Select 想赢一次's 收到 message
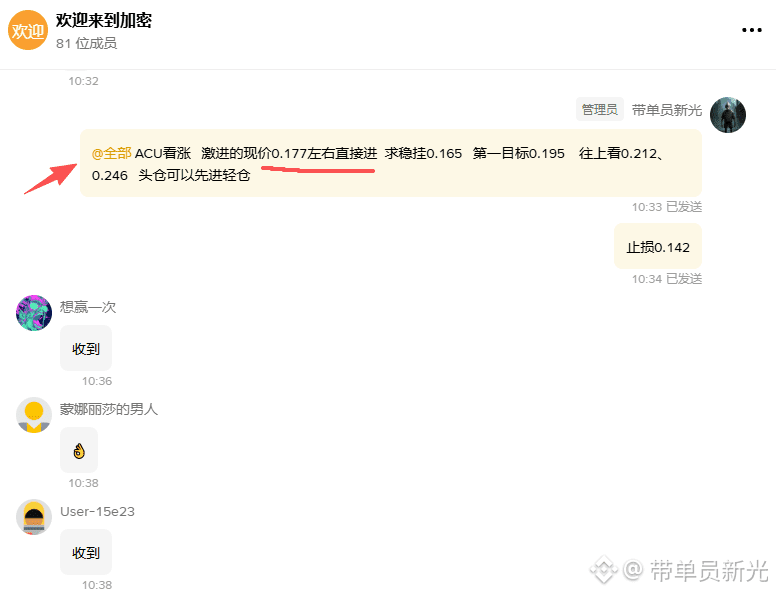This screenshot has height=596, width=776. tap(86, 348)
